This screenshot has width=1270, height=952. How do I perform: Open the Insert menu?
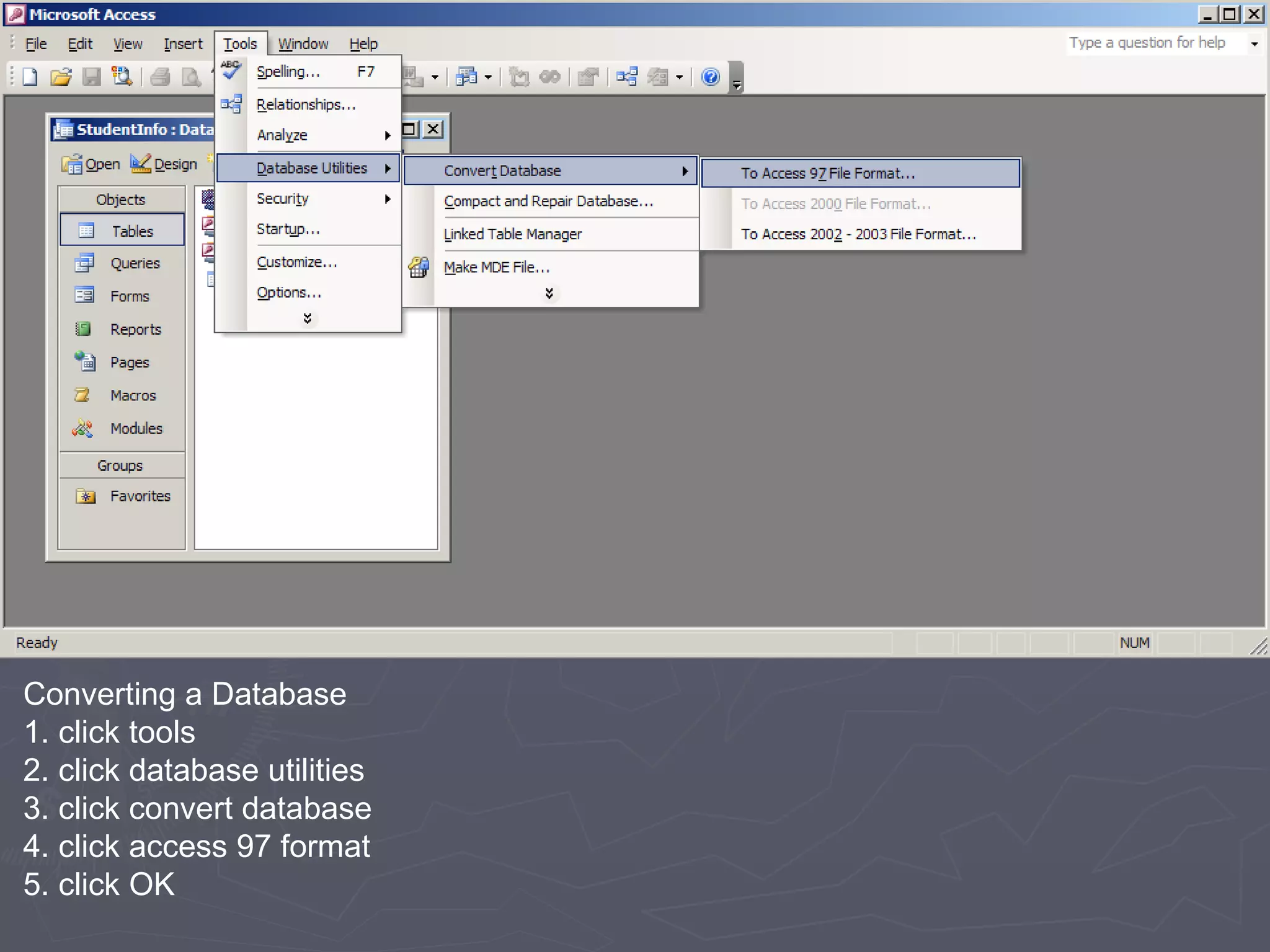[x=183, y=44]
